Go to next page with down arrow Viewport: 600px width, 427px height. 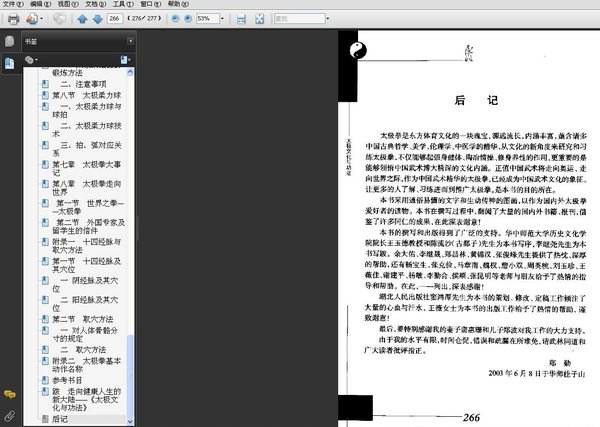pyautogui.click(x=98, y=19)
